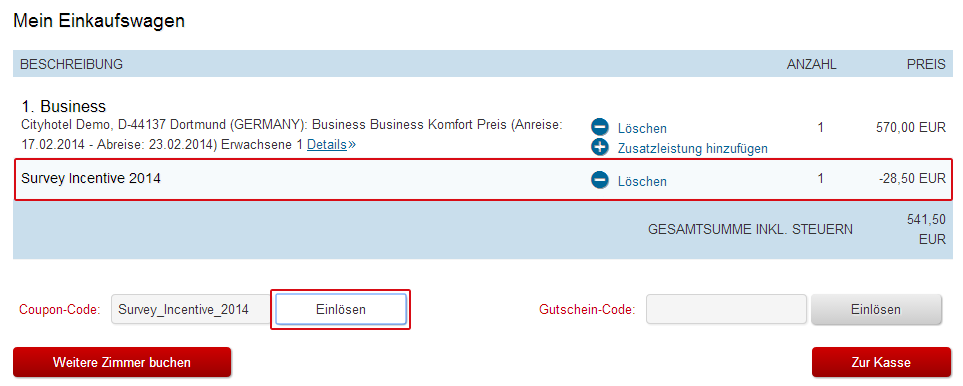Open the Details link for Cityhotel Demo

click(x=327, y=145)
